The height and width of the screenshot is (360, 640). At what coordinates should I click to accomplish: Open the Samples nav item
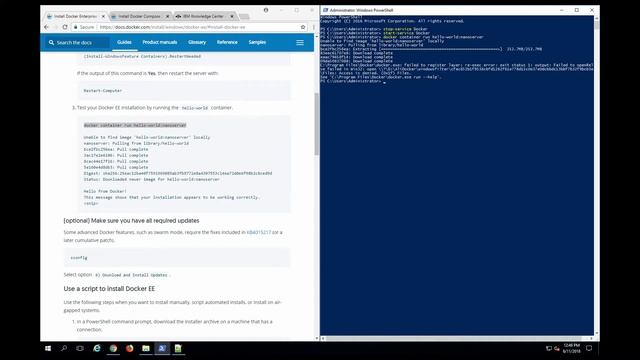(257, 42)
